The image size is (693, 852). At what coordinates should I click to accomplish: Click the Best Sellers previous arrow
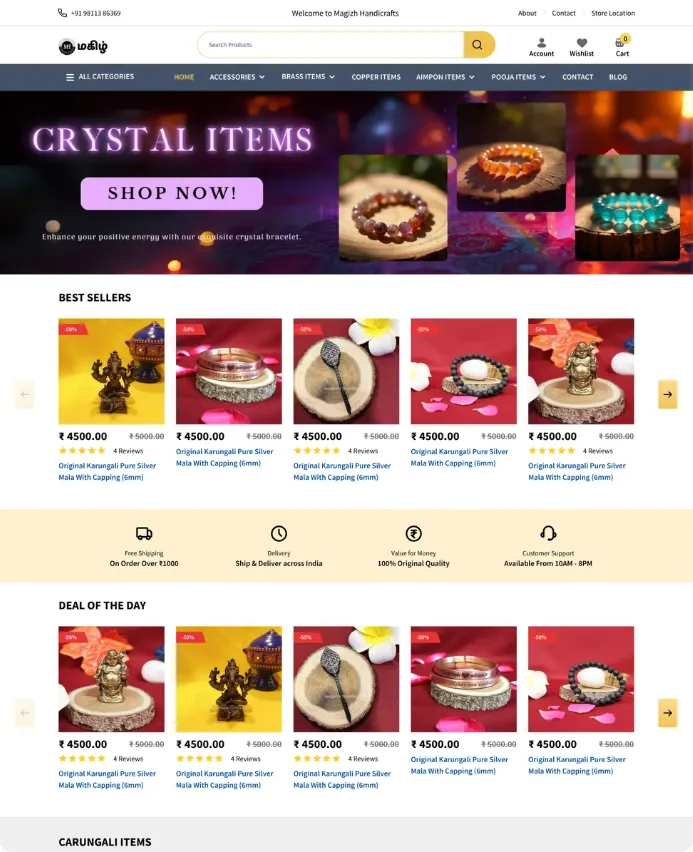coord(25,394)
